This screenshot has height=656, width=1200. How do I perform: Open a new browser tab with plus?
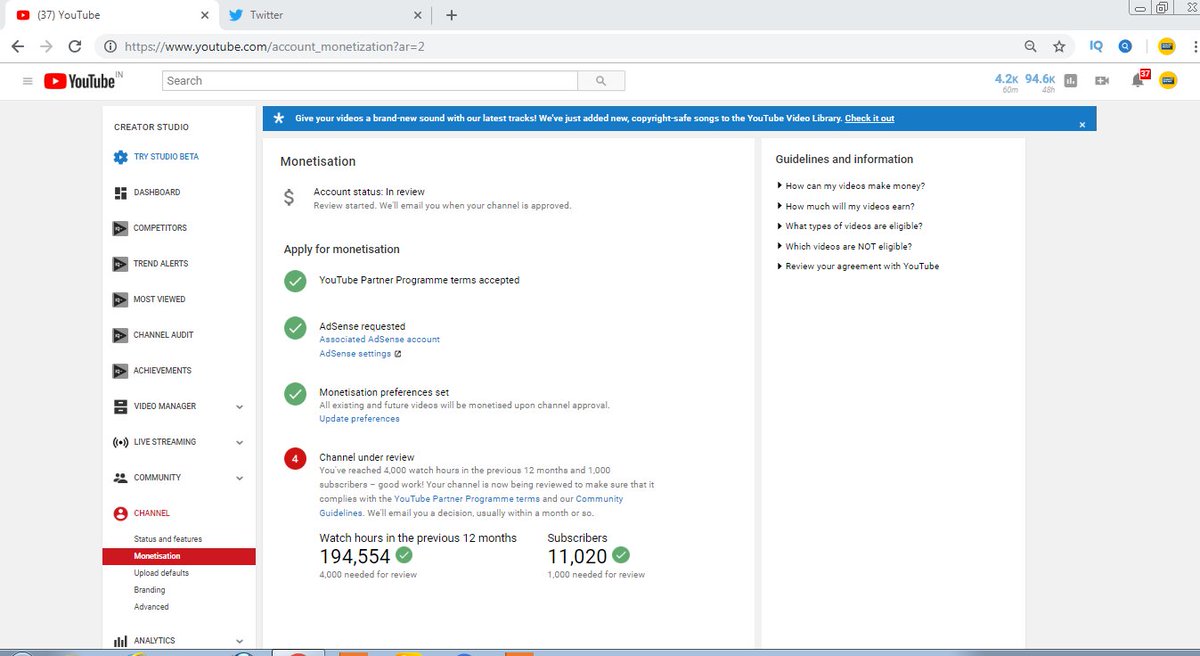451,15
